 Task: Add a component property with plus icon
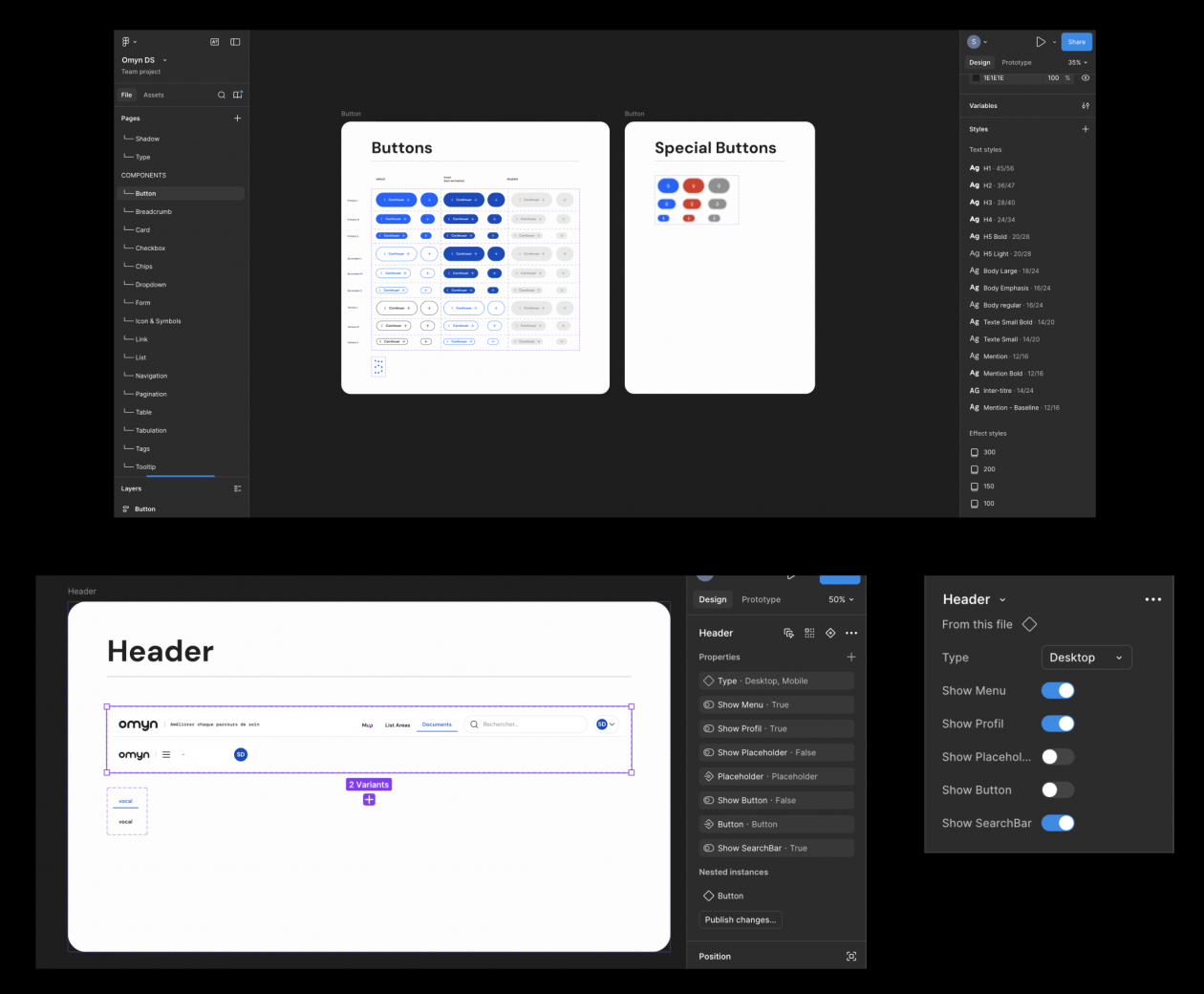(x=850, y=658)
